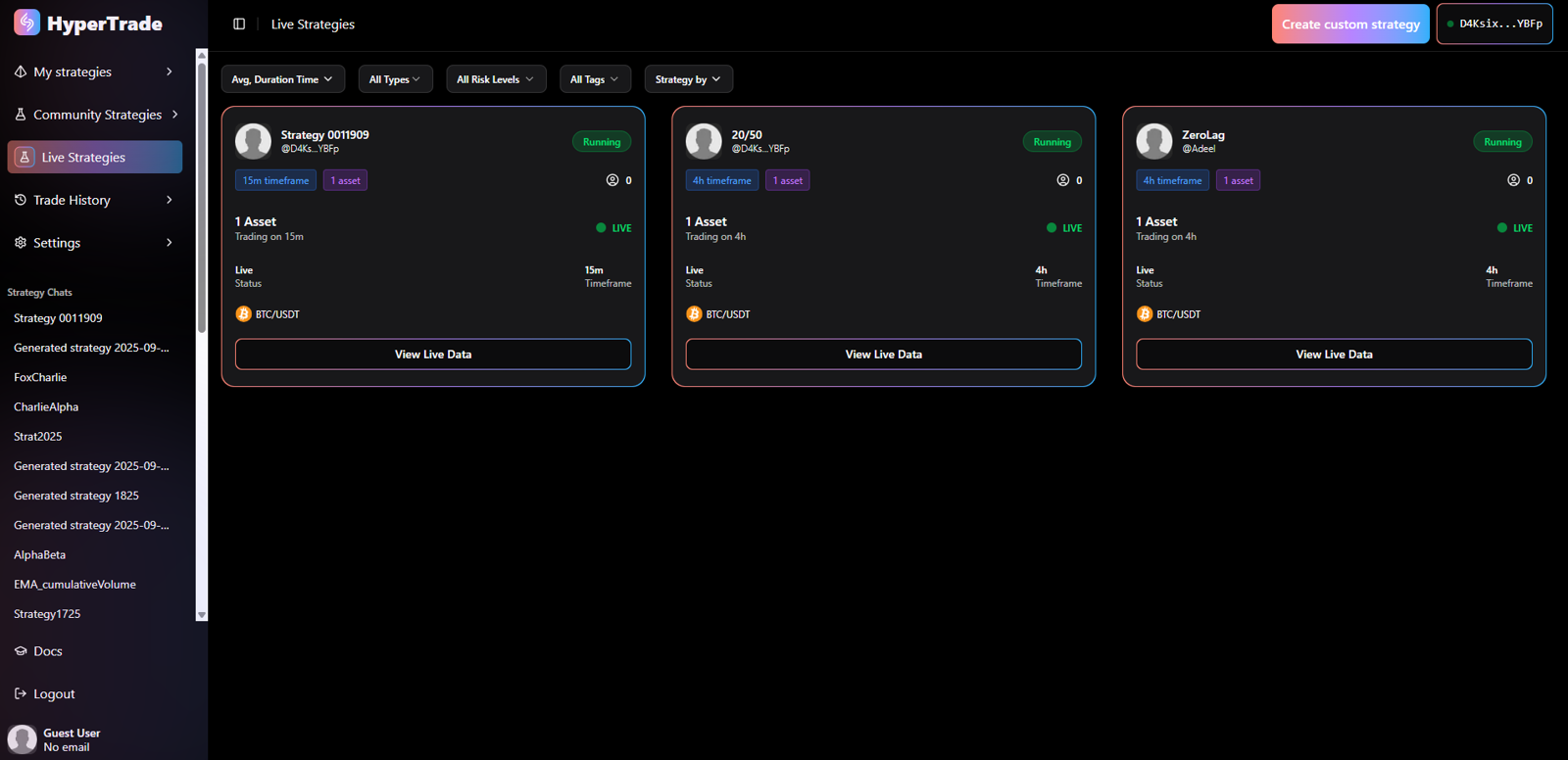This screenshot has width=1568, height=760.
Task: Click the HyperTrade logo icon
Action: [x=26, y=23]
